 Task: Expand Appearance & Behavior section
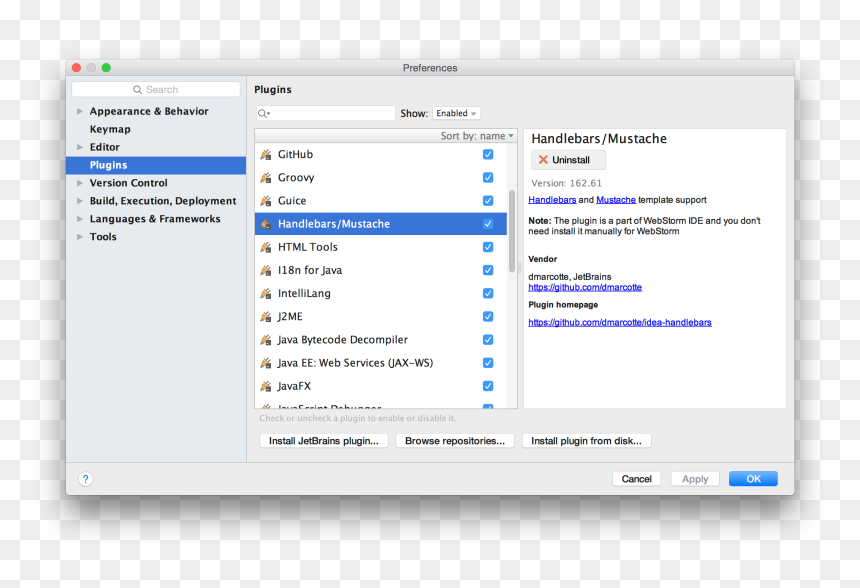[x=80, y=111]
